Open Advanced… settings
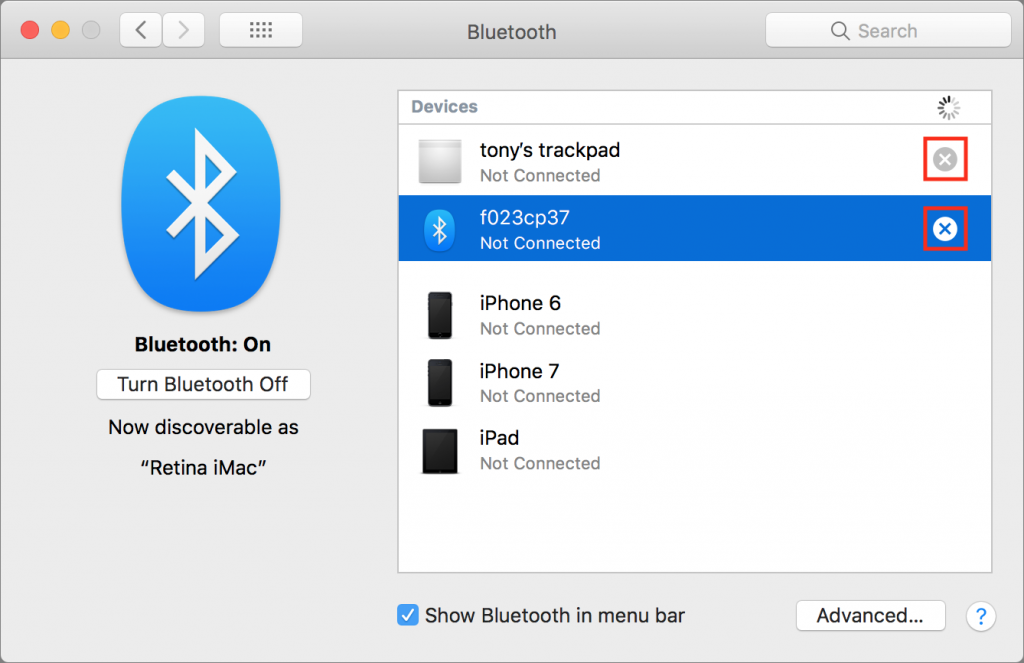1024x663 pixels. (x=871, y=615)
